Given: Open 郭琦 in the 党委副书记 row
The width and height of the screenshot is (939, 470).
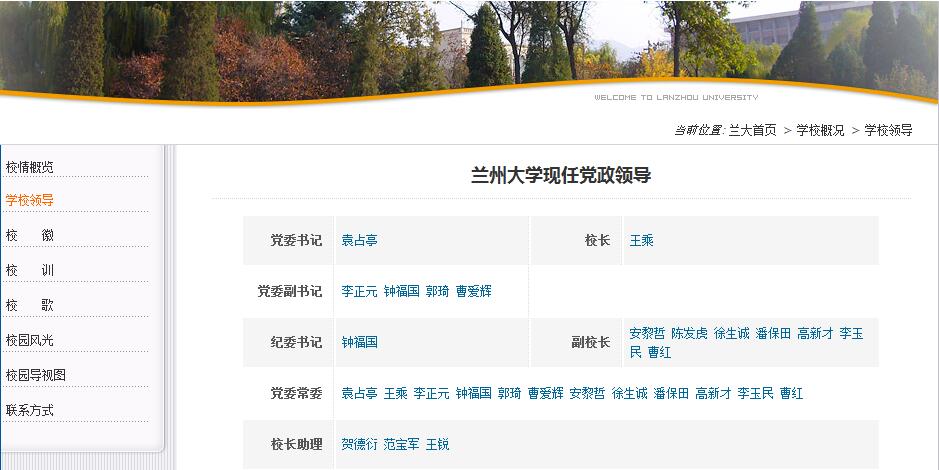Looking at the screenshot, I should point(437,292).
